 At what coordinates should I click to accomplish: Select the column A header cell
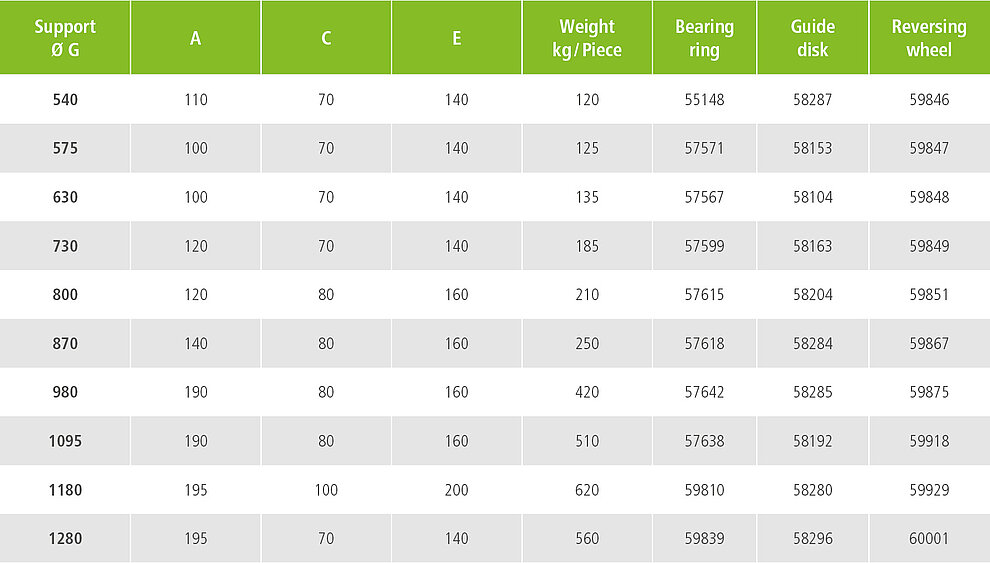pos(196,38)
